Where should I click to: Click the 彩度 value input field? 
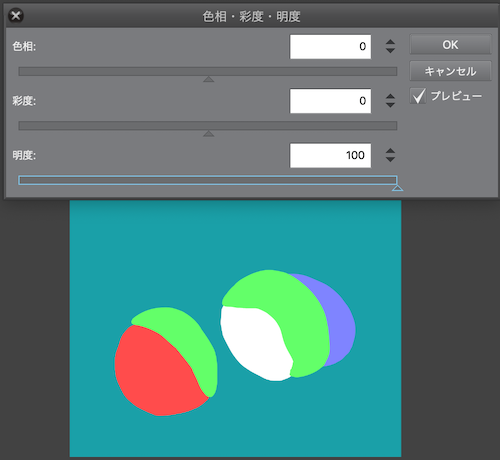(x=330, y=101)
